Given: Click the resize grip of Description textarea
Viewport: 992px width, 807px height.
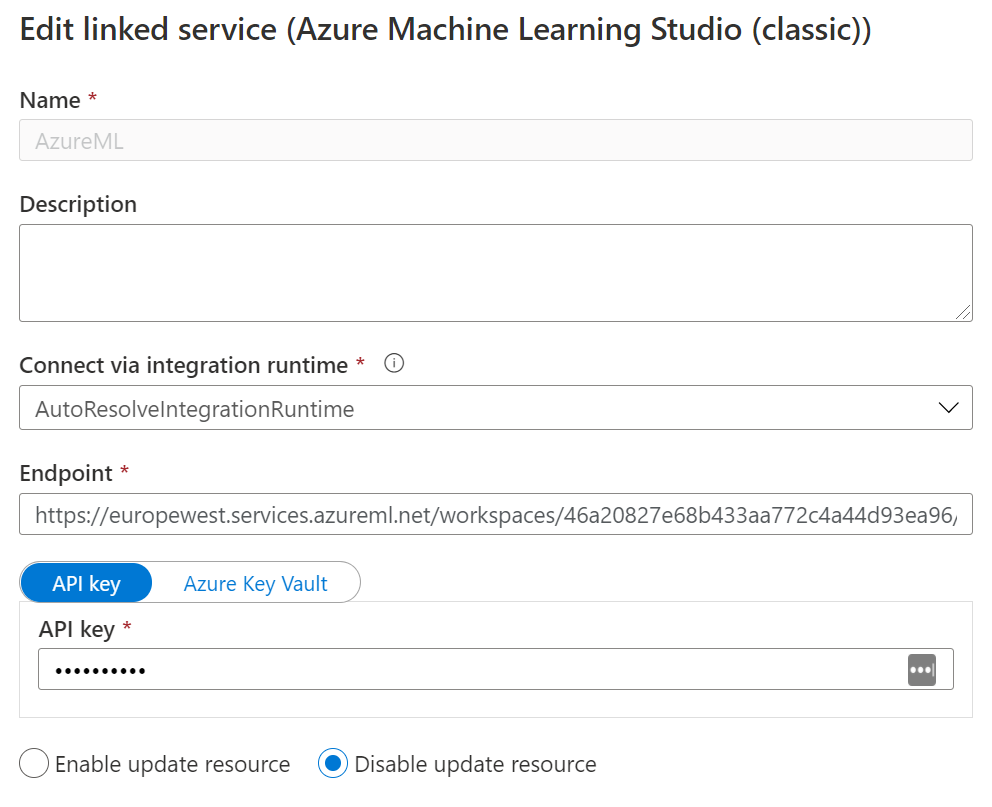Looking at the screenshot, I should click(x=963, y=312).
